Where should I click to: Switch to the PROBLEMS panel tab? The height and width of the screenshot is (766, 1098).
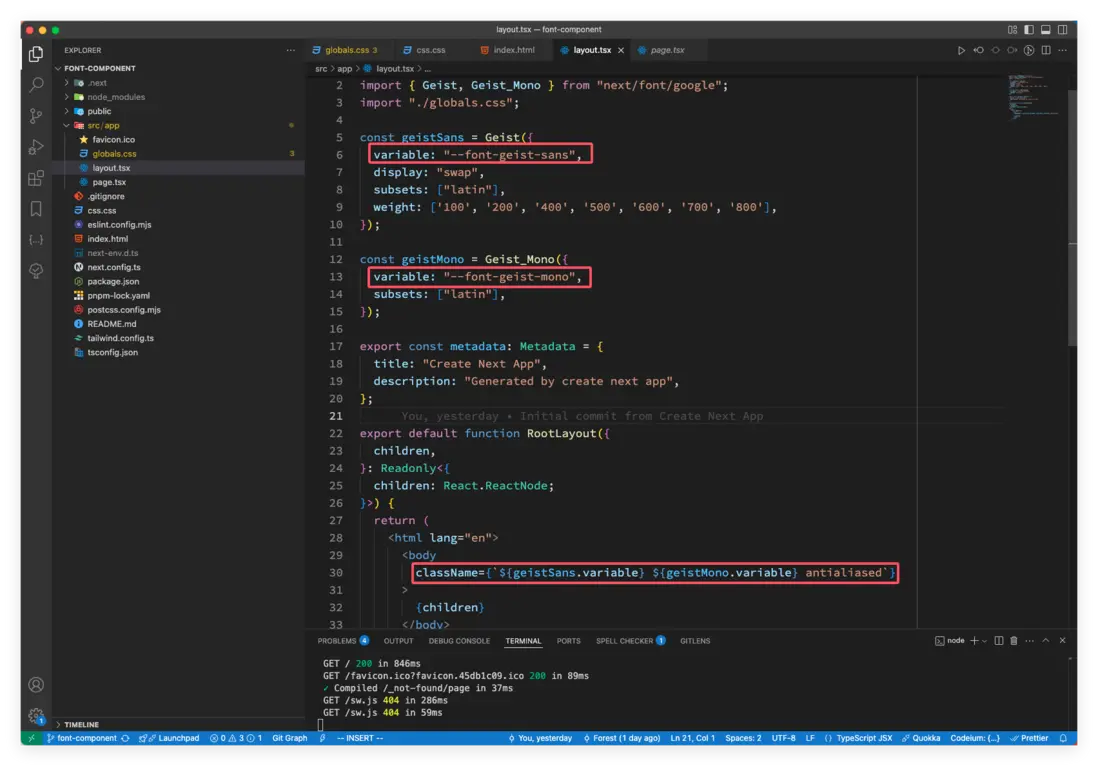click(x=336, y=641)
